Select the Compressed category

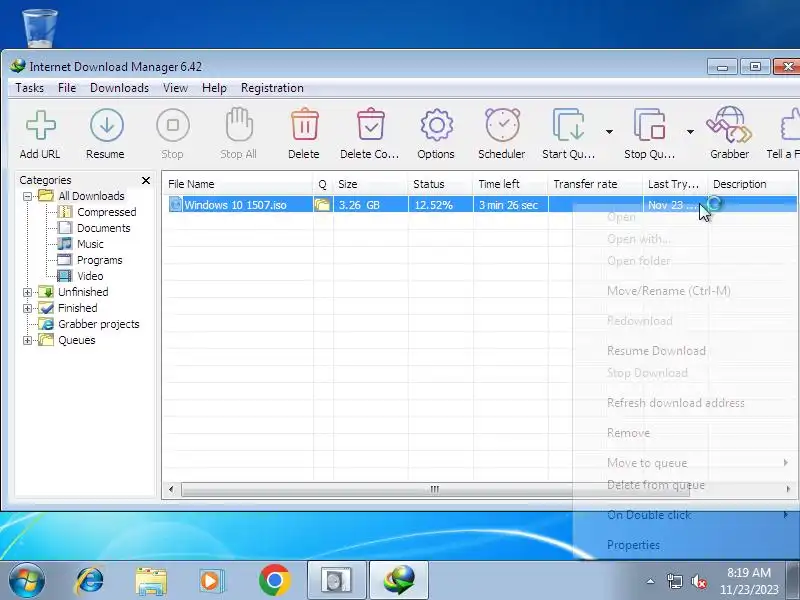(107, 212)
